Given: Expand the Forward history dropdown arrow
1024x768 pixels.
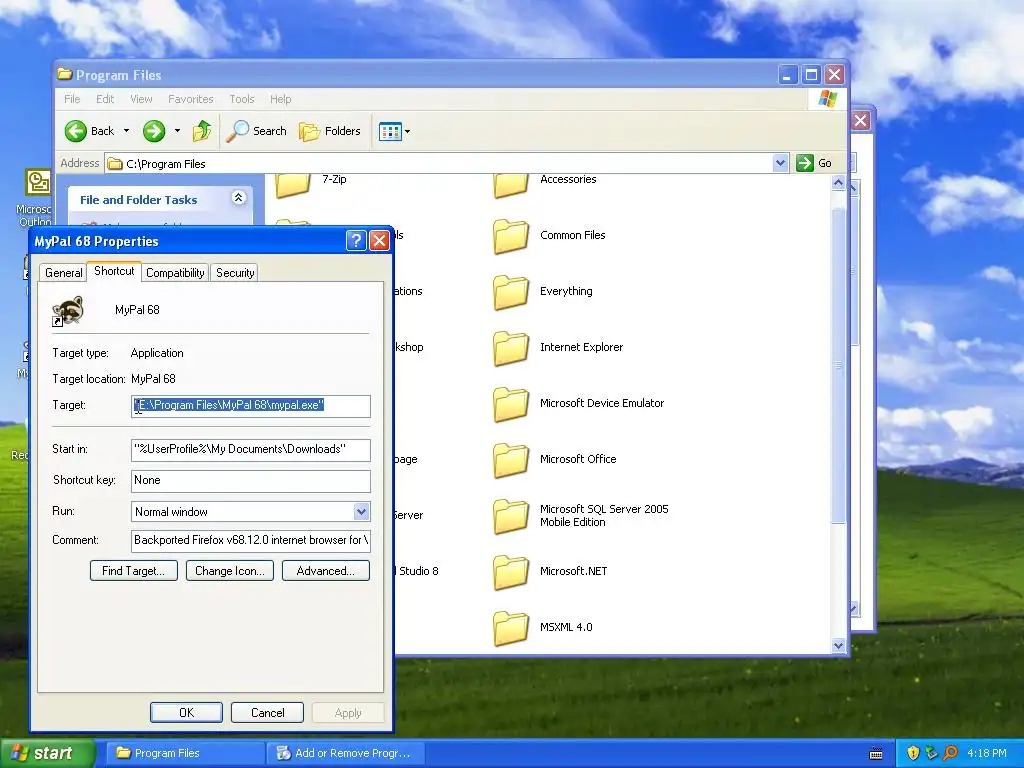Looking at the screenshot, I should pyautogui.click(x=177, y=131).
